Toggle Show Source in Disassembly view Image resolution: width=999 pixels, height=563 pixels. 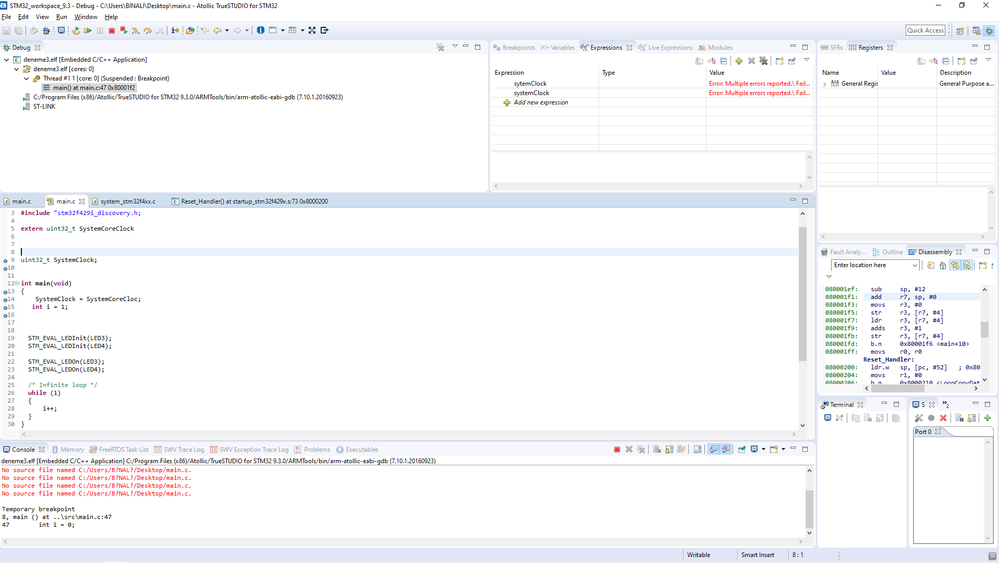967,265
